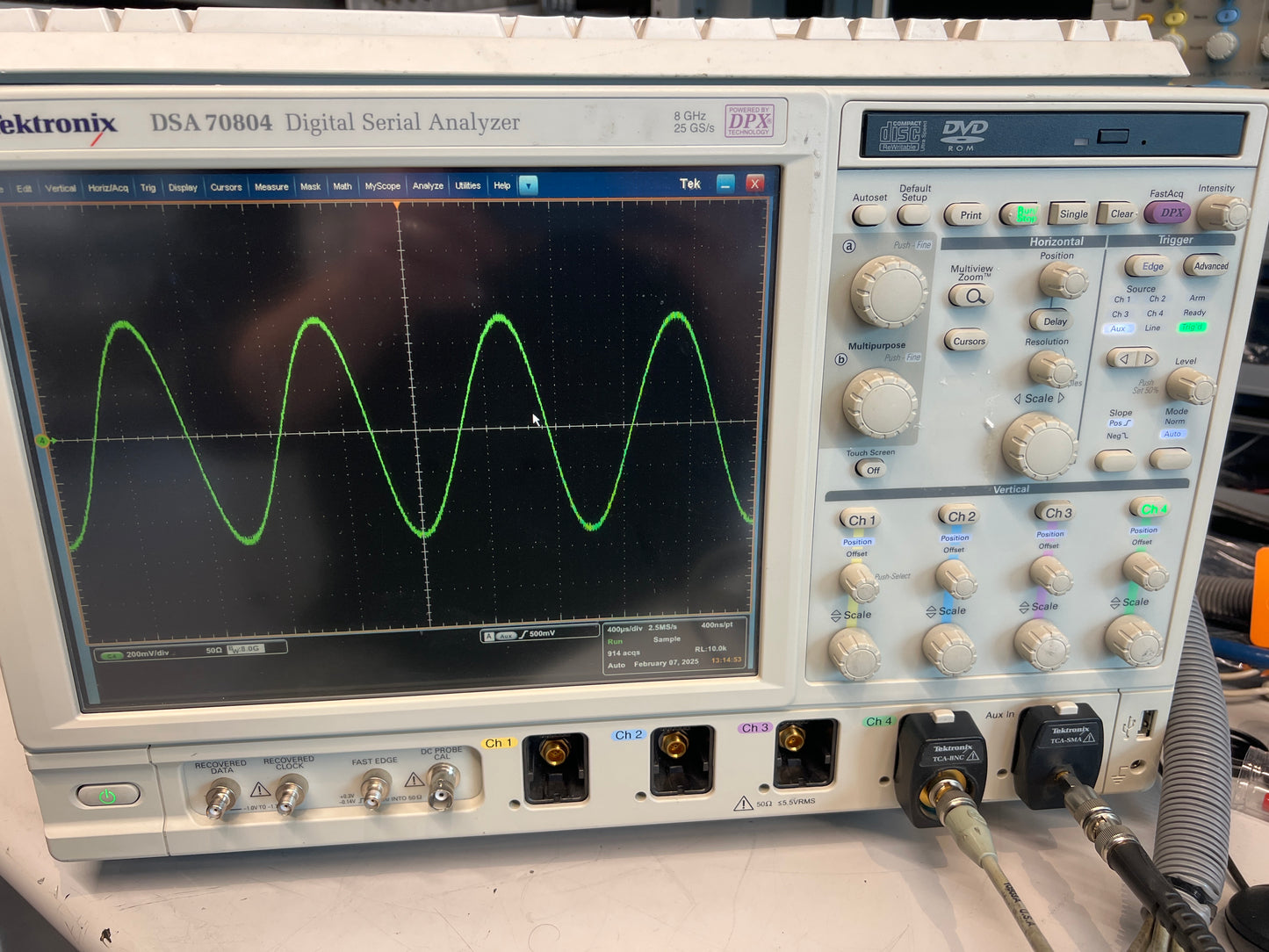This screenshot has height=952, width=1269.
Task: Click the orange trigger position marker
Action: [397, 206]
